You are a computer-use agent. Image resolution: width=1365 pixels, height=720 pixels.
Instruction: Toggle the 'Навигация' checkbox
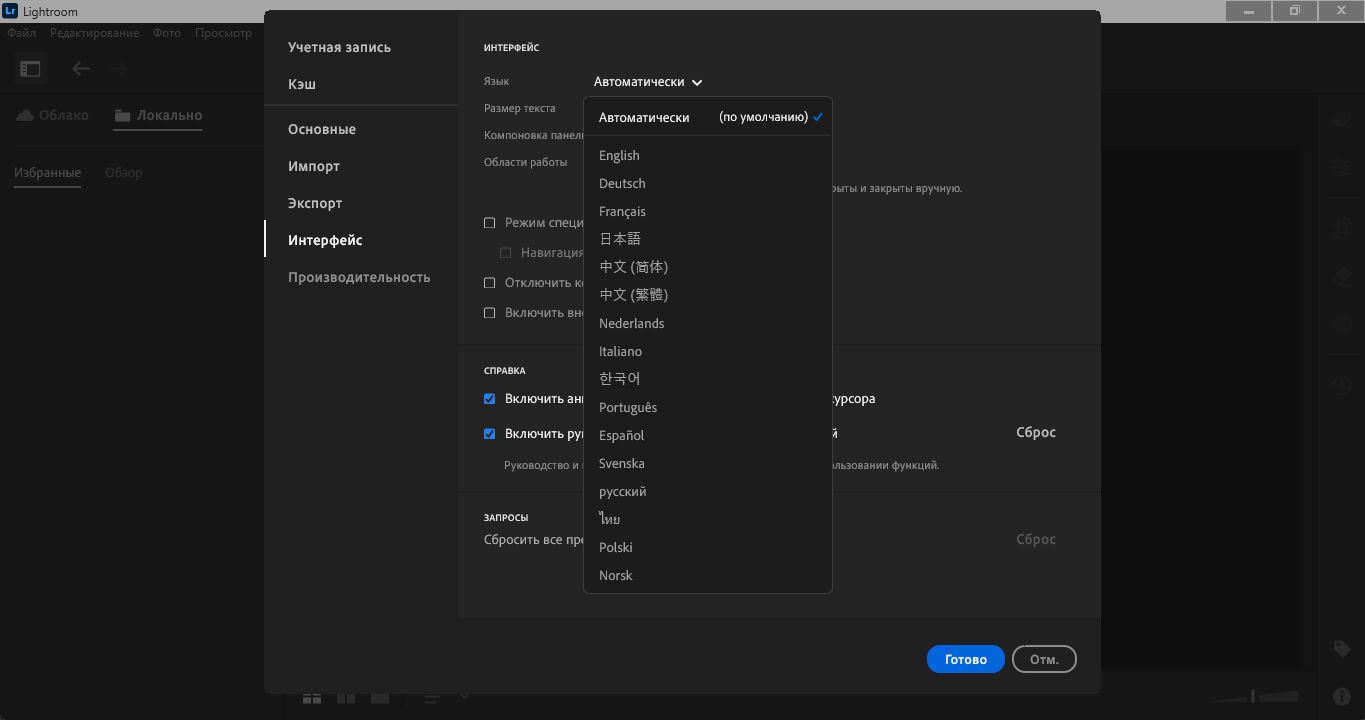point(506,253)
